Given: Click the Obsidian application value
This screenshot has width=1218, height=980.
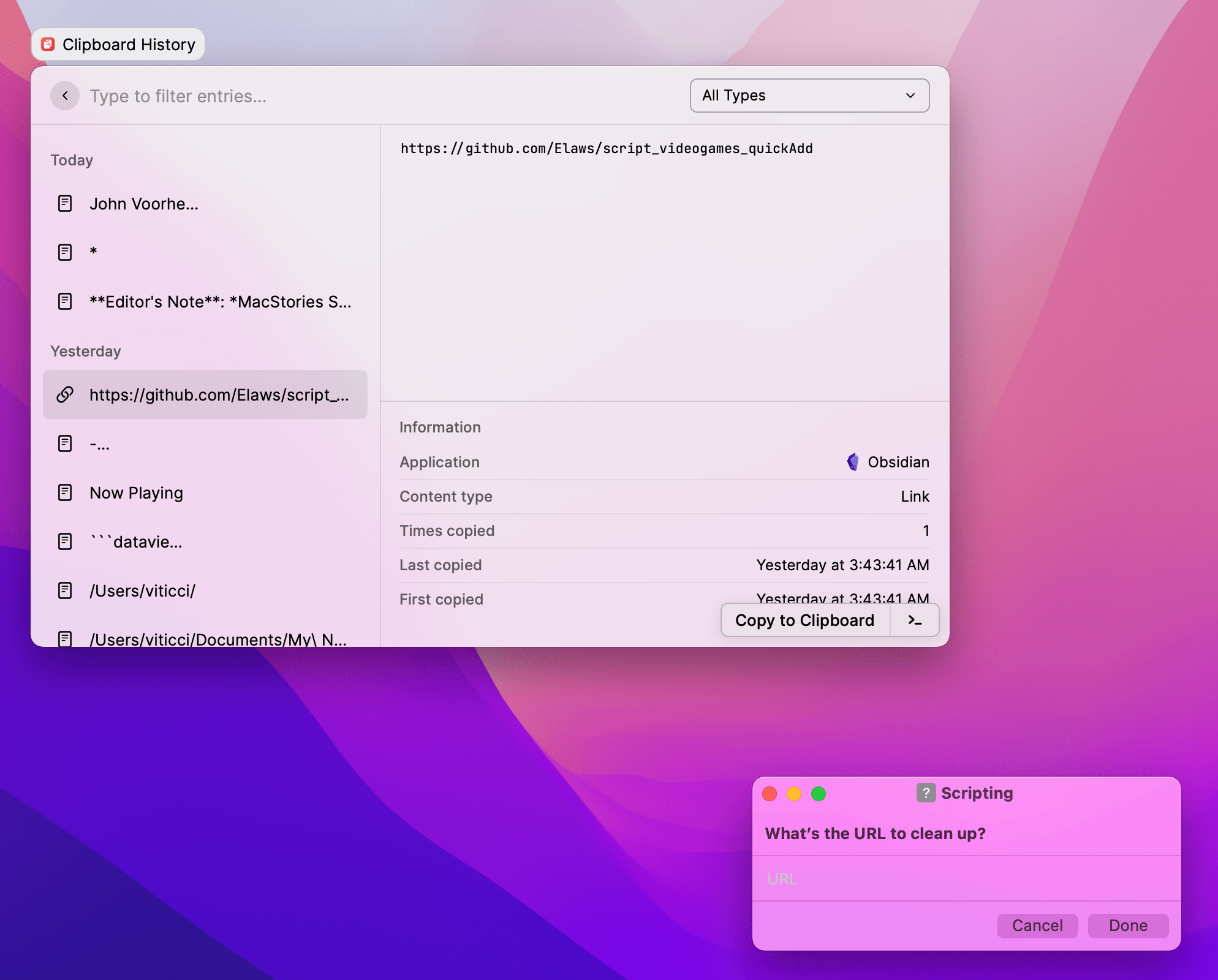Looking at the screenshot, I should click(x=898, y=462).
